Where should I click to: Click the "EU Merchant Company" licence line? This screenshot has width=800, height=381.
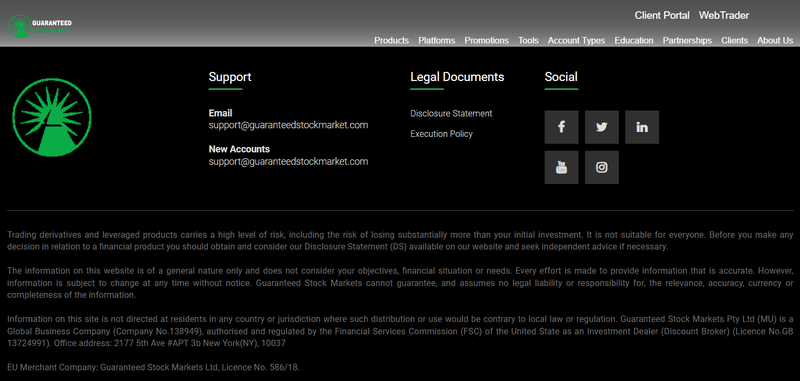pos(154,367)
